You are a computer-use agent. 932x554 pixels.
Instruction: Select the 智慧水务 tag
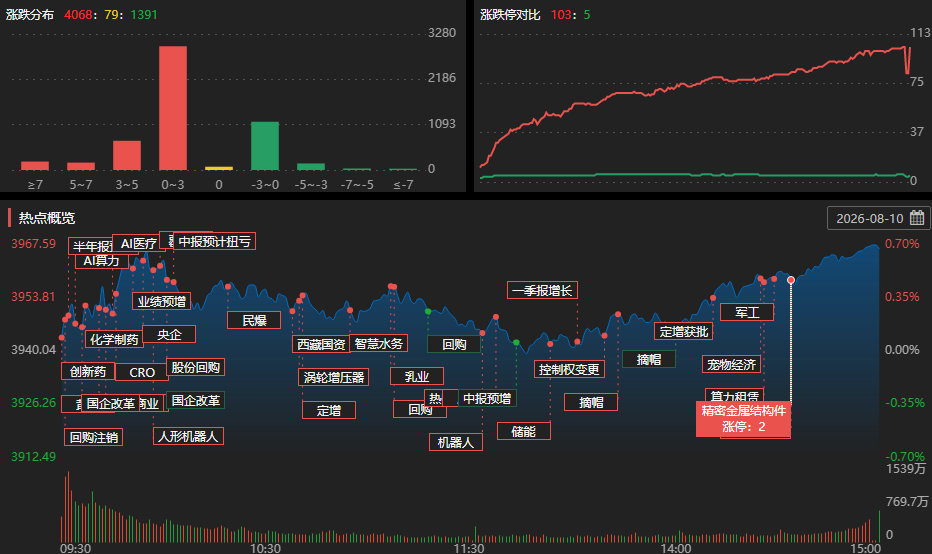[x=379, y=343]
